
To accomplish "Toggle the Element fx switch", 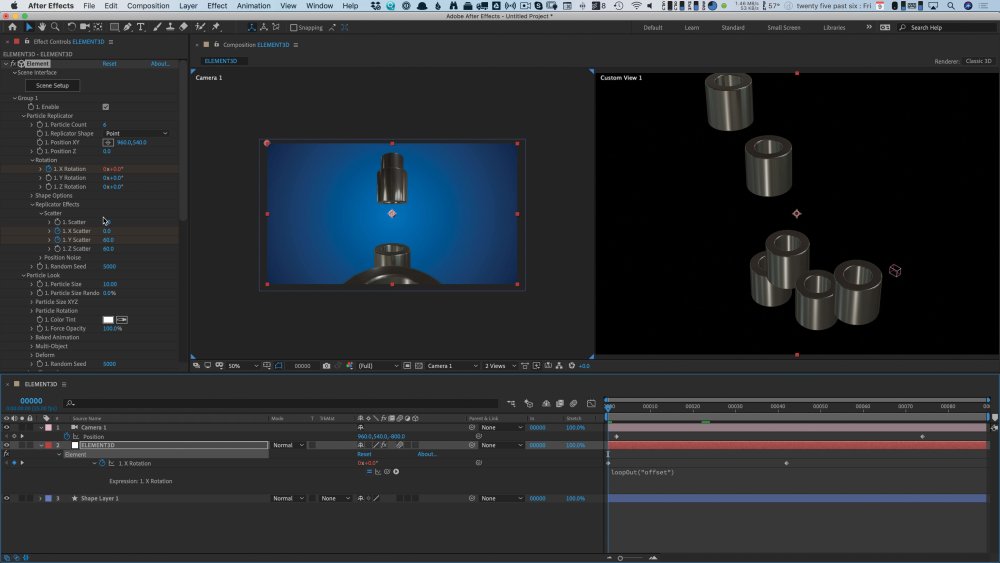I will (6, 454).
